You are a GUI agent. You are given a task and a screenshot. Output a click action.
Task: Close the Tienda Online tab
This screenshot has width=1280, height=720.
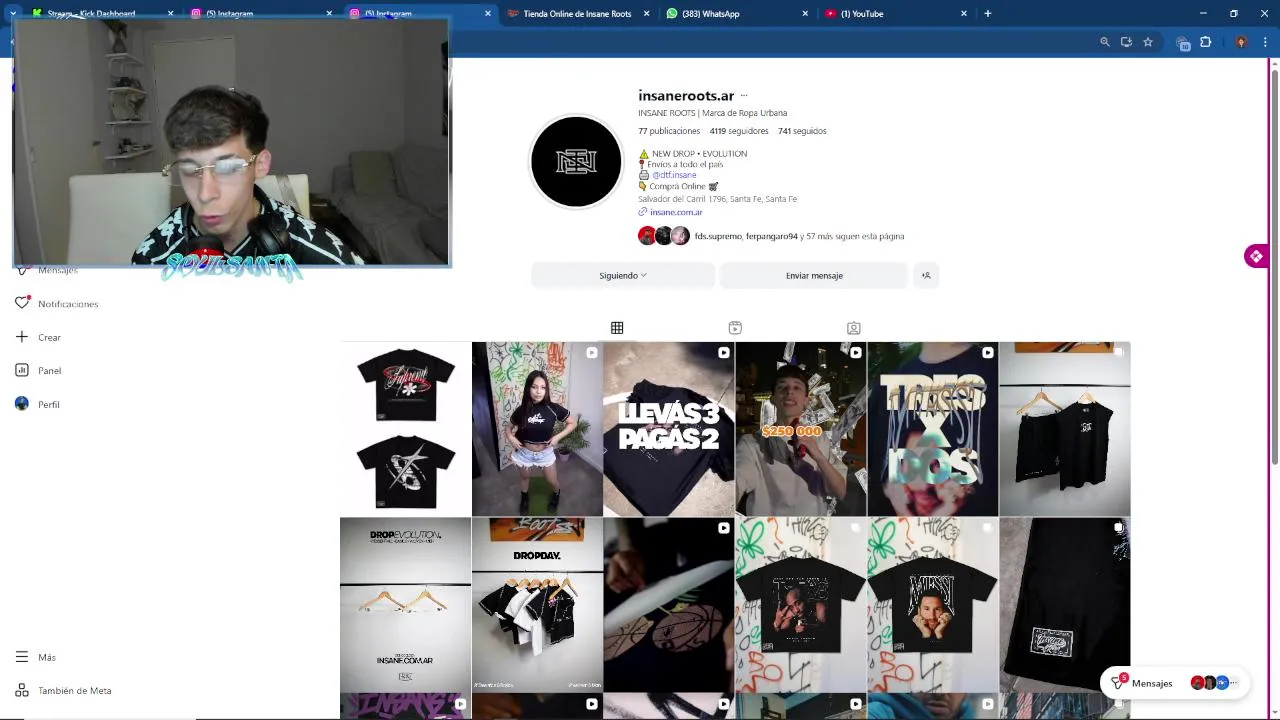[x=646, y=13]
